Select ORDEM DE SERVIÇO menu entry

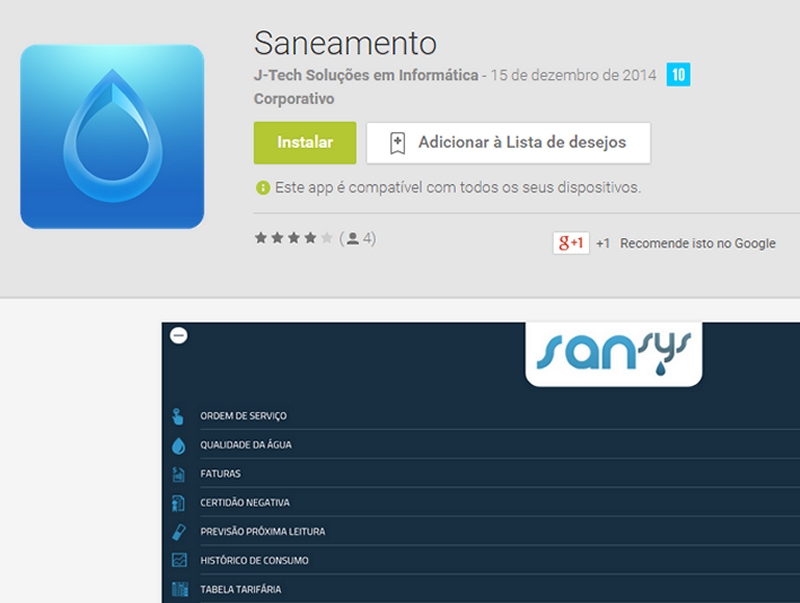coord(243,416)
